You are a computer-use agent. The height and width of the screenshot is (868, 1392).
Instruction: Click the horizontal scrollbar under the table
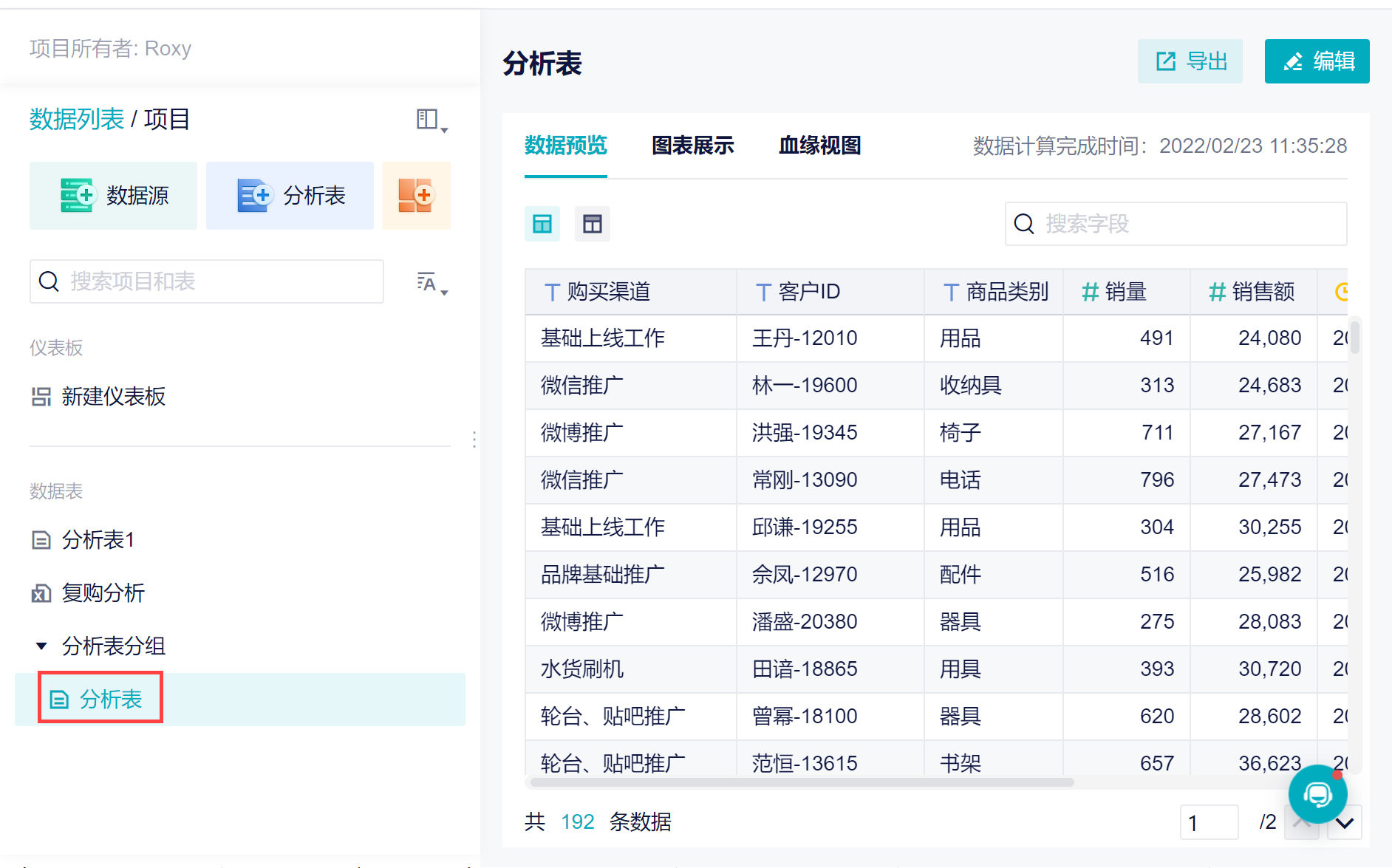tap(802, 782)
